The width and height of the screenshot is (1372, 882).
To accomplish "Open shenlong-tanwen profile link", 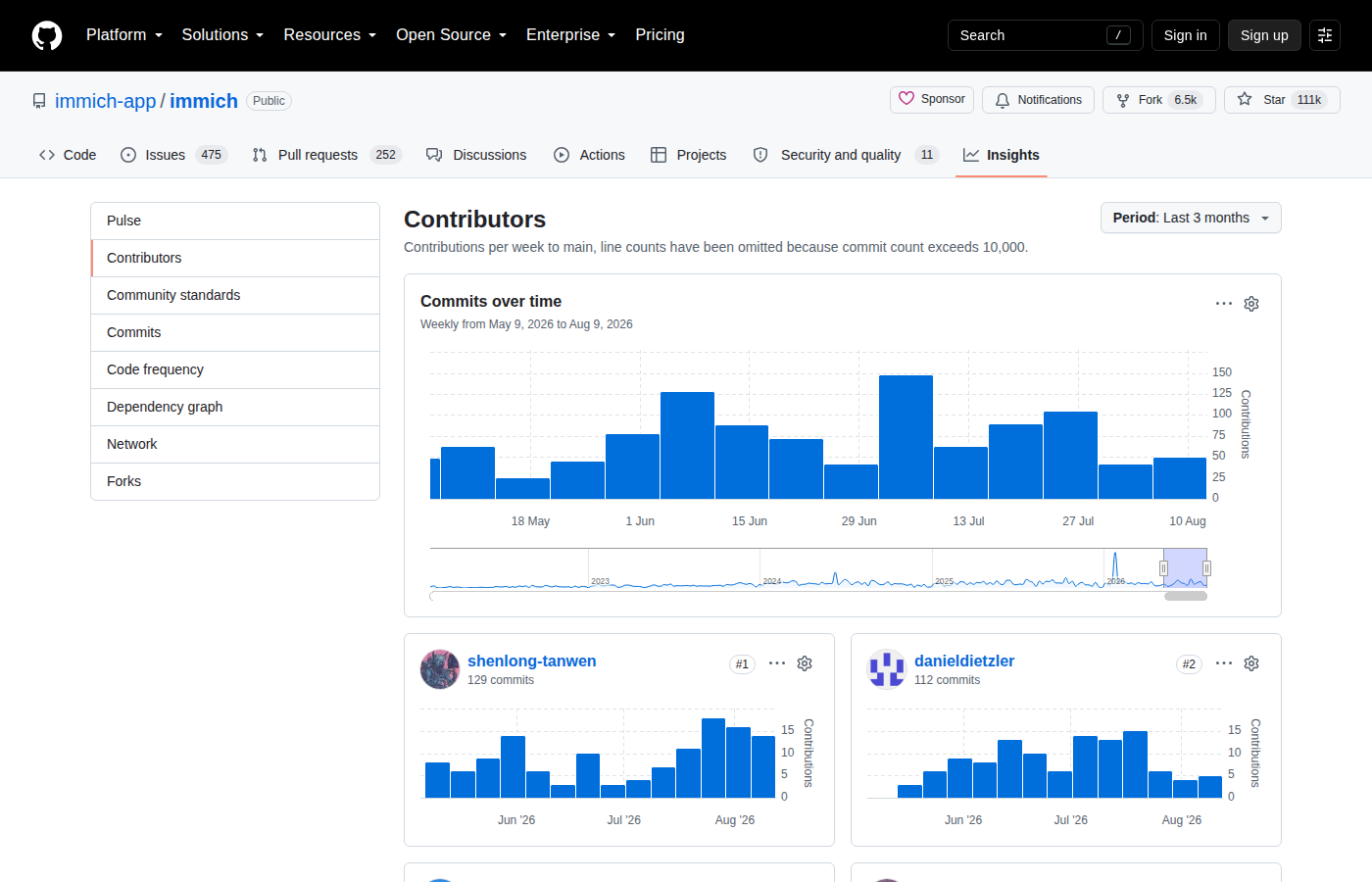I will (531, 661).
